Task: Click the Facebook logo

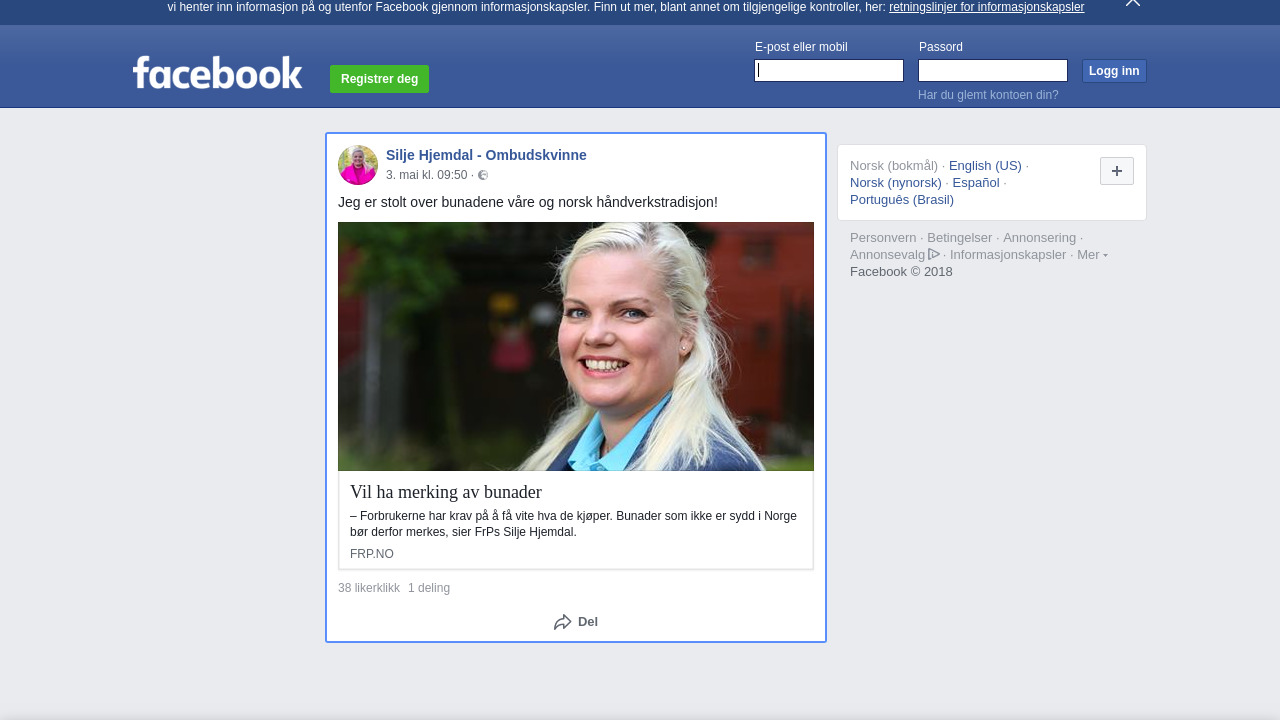Action: click(x=217, y=73)
